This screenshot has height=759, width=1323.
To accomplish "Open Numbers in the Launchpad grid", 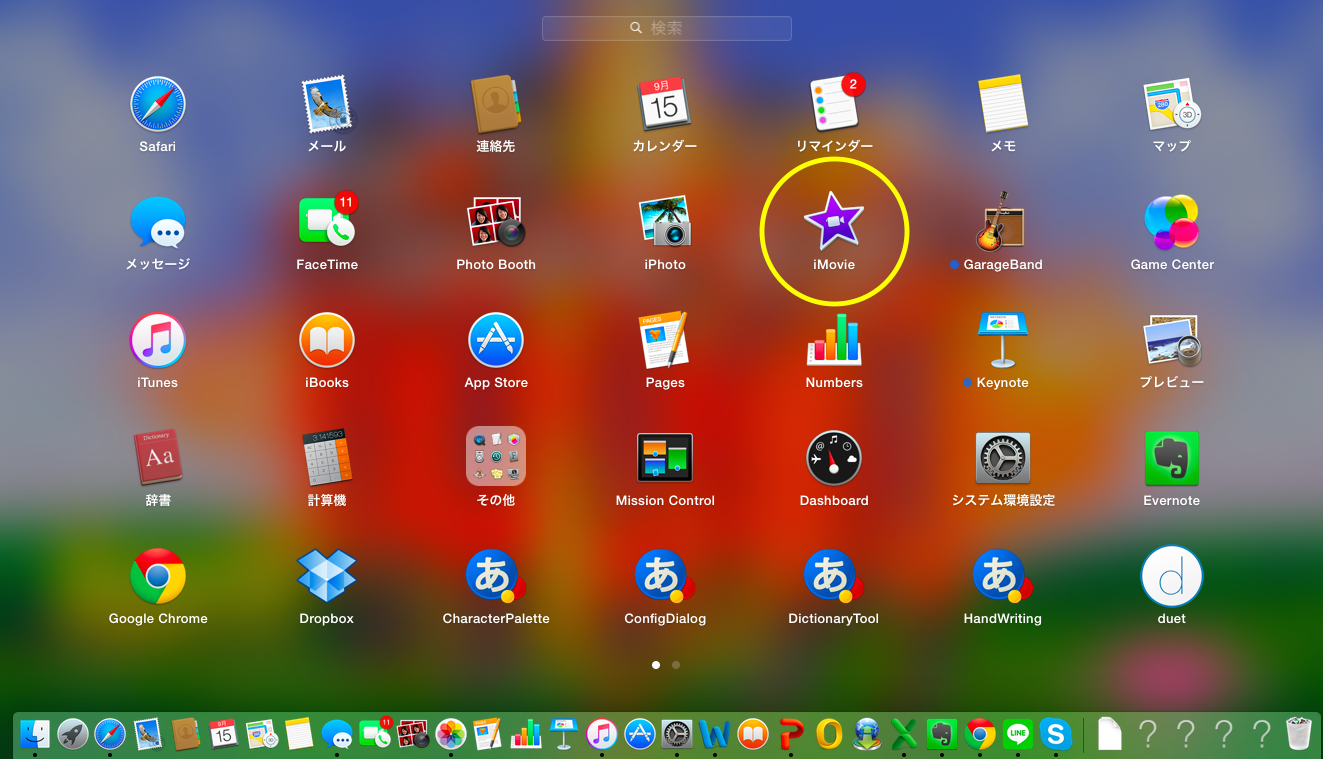I will pyautogui.click(x=834, y=340).
